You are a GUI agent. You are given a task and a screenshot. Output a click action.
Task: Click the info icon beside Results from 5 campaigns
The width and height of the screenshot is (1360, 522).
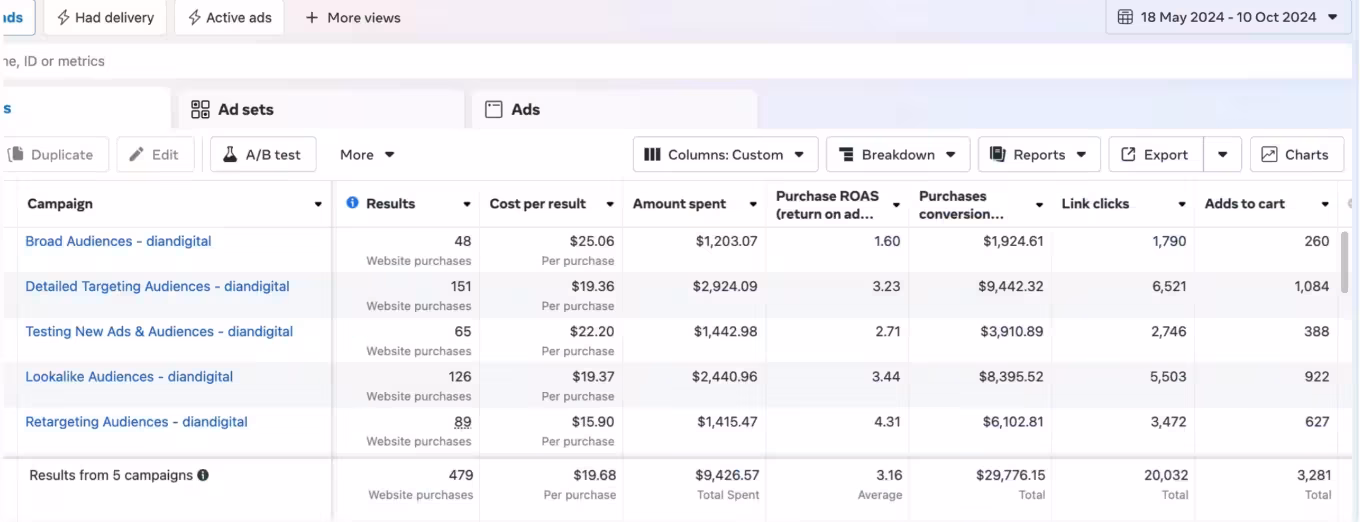[203, 475]
